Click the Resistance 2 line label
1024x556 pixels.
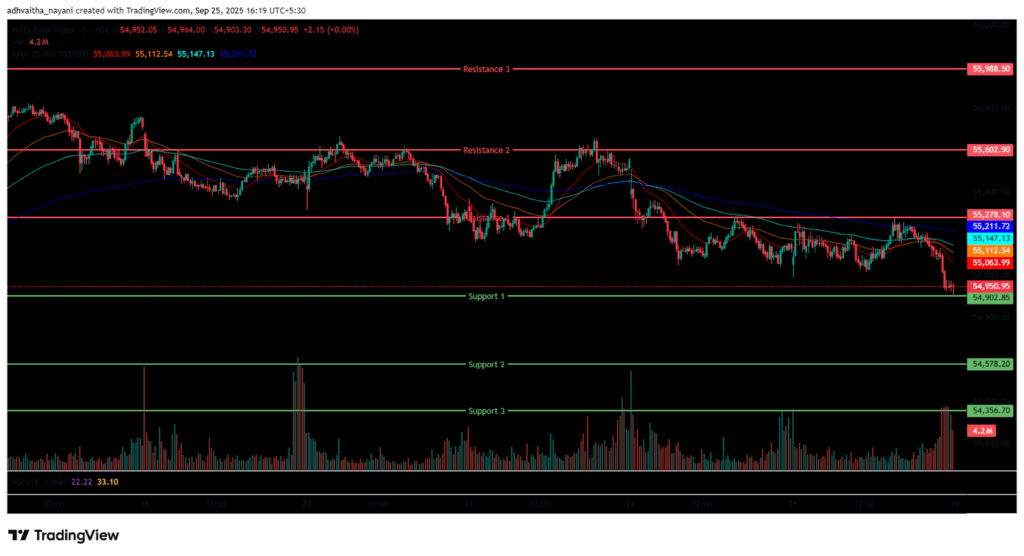[x=486, y=150]
